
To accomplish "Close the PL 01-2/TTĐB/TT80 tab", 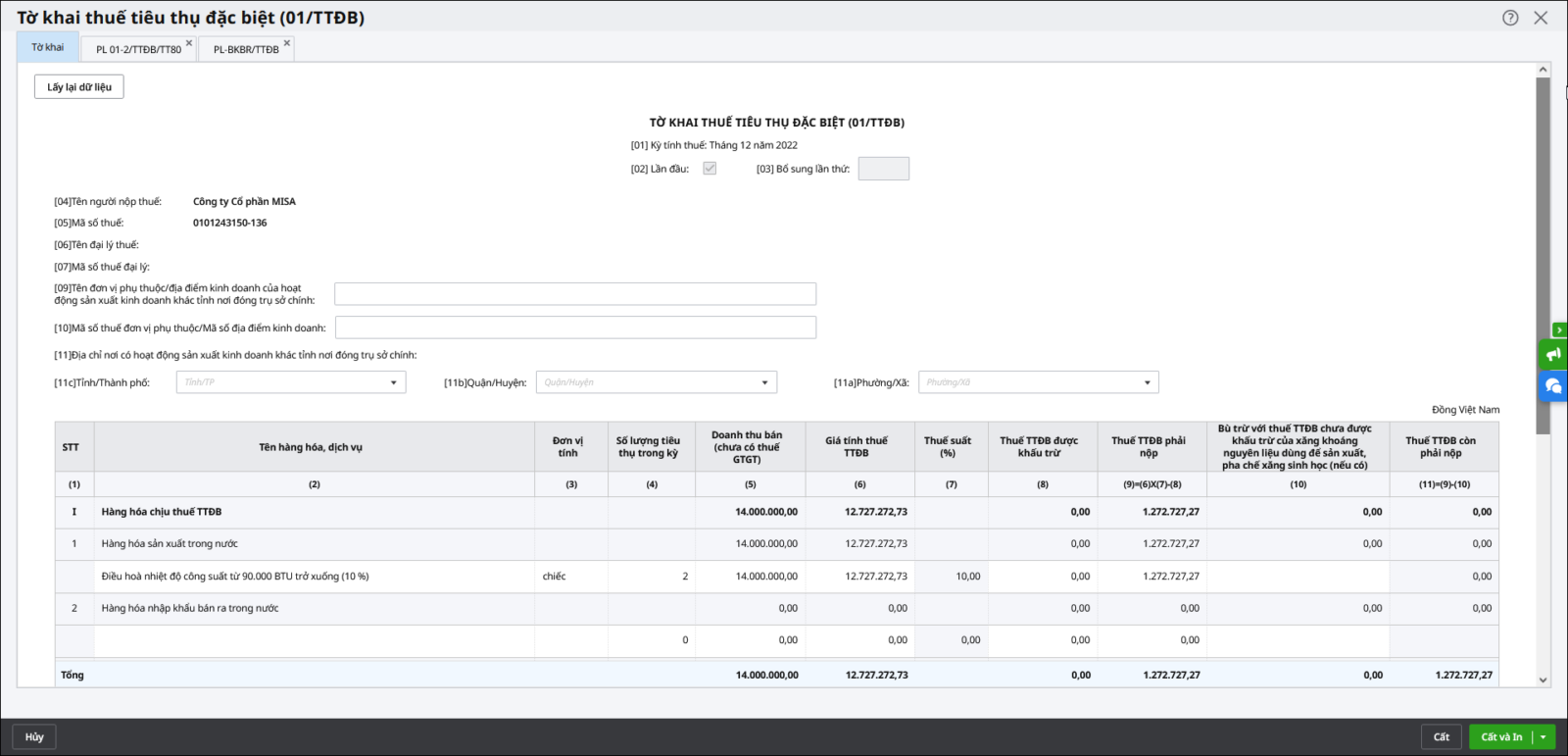I will tap(189, 43).
